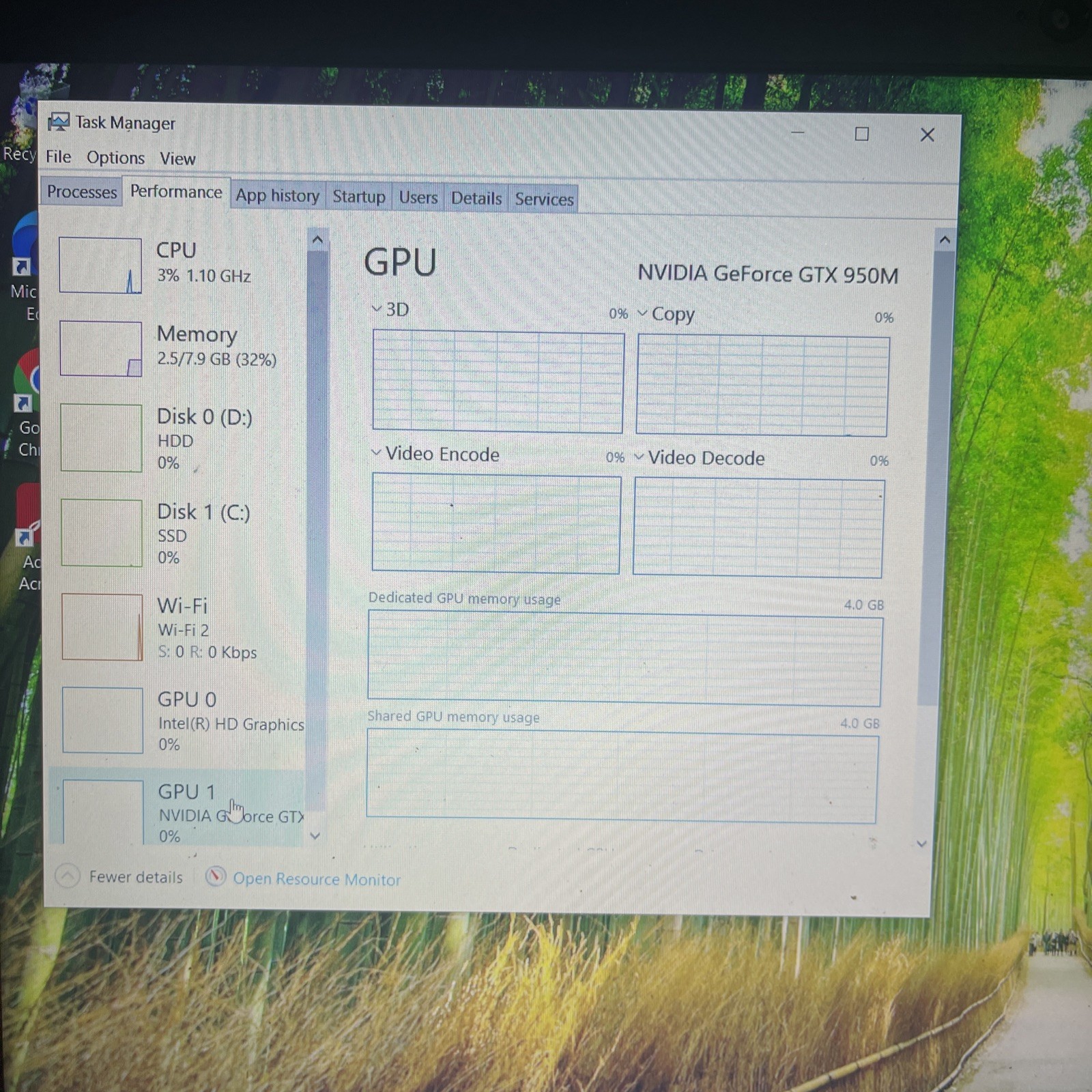Open Microsoft Edge desktop shortcut
The height and width of the screenshot is (1092, 1092).
point(25,266)
